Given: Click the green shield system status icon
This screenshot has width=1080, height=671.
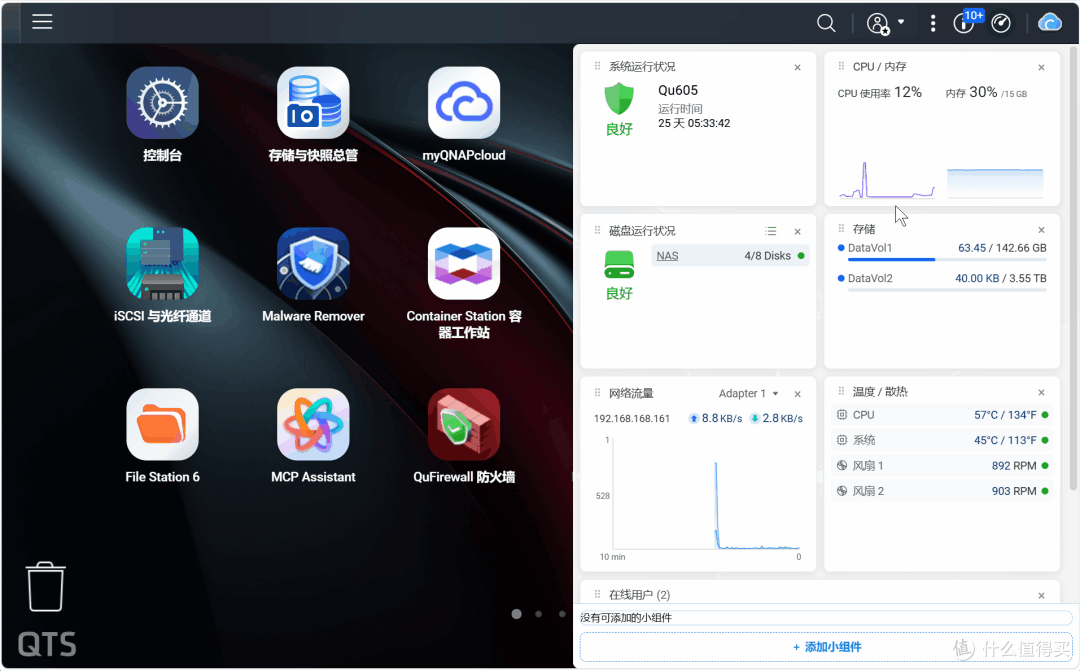Looking at the screenshot, I should pos(619,99).
